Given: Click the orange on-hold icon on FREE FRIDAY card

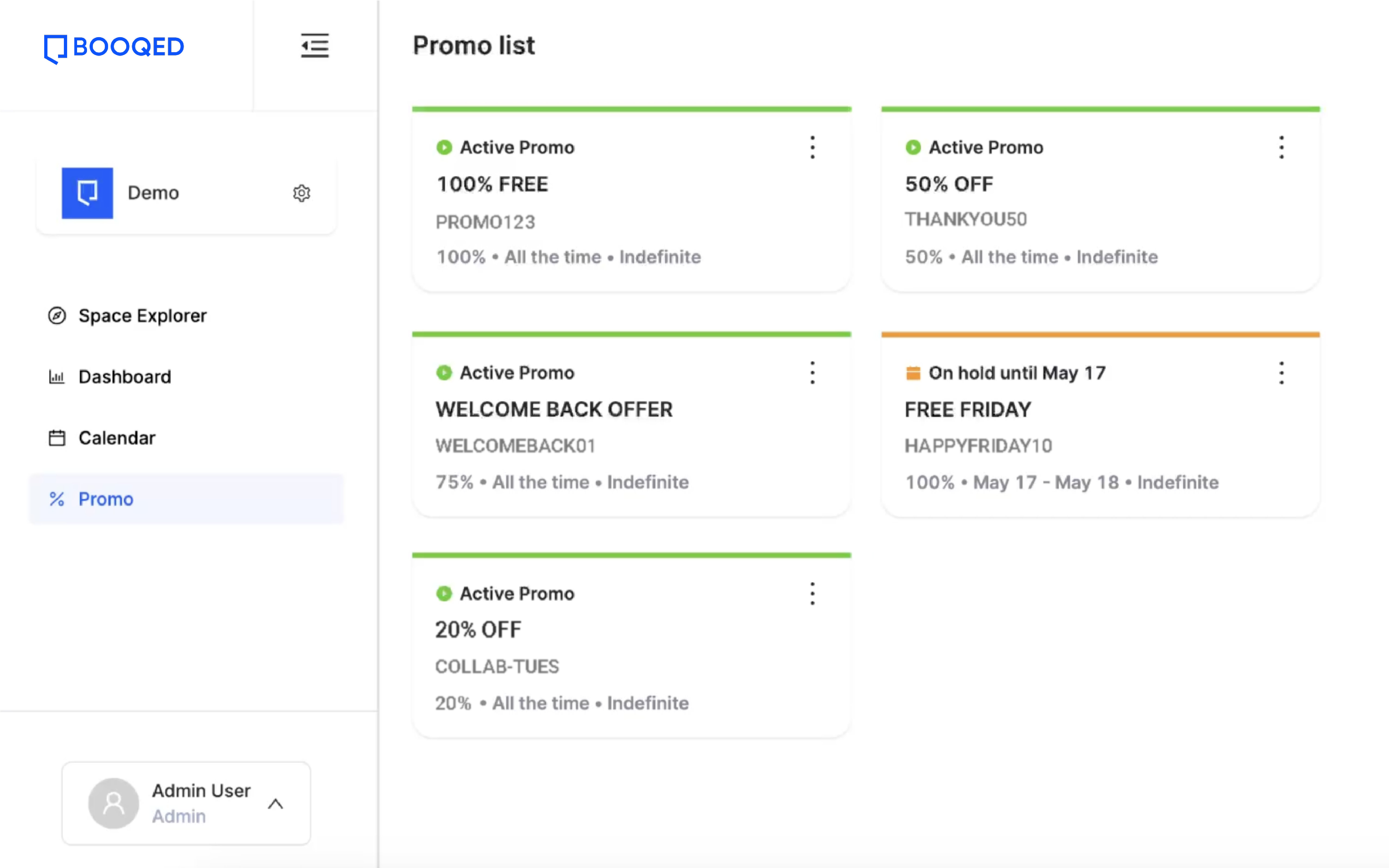Looking at the screenshot, I should click(x=913, y=373).
